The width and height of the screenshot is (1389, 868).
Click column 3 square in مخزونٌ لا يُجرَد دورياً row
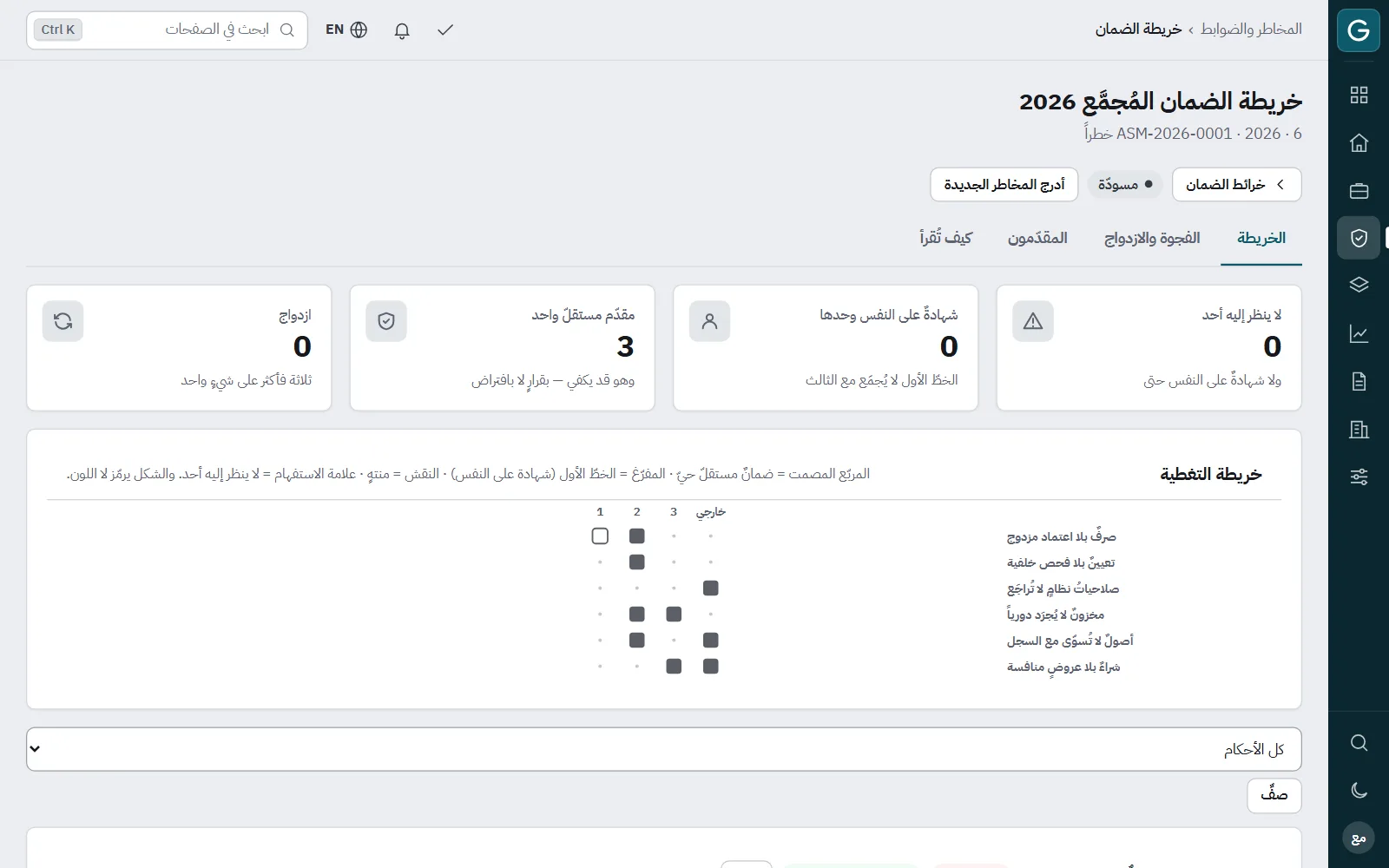674,615
